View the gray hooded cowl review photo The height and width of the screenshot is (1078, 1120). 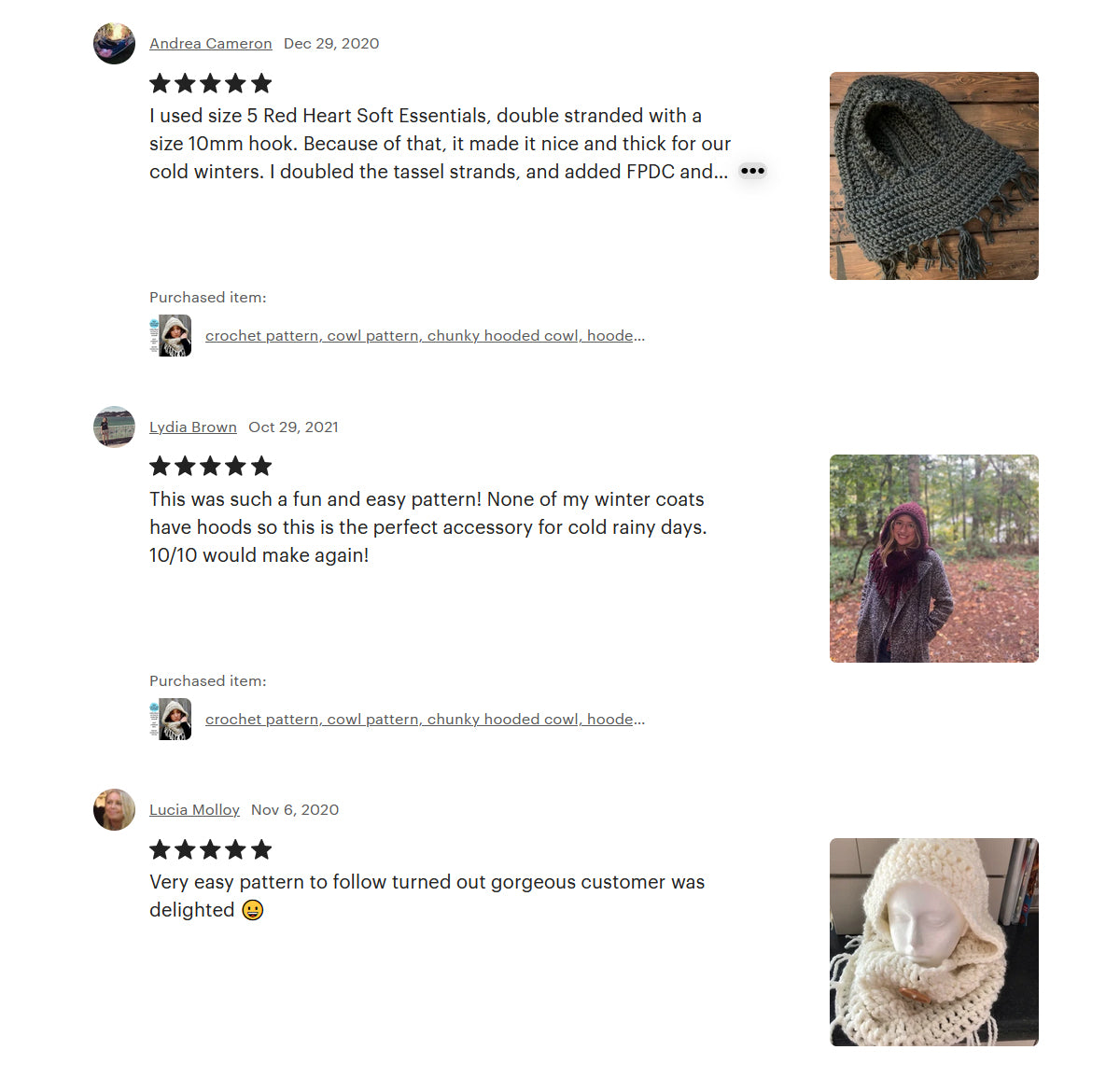click(x=934, y=175)
